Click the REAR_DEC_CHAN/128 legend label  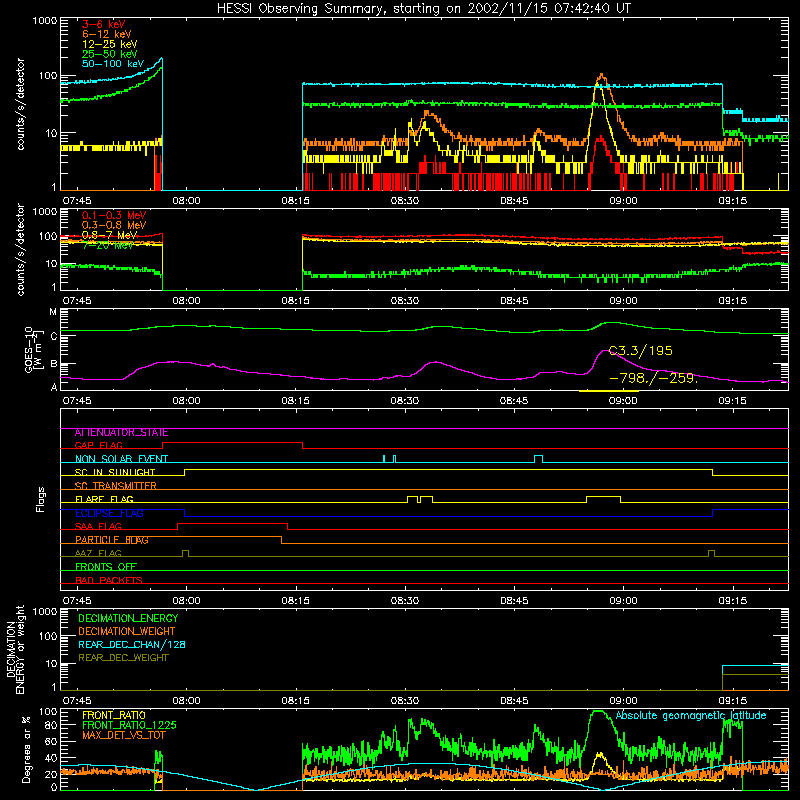(132, 645)
